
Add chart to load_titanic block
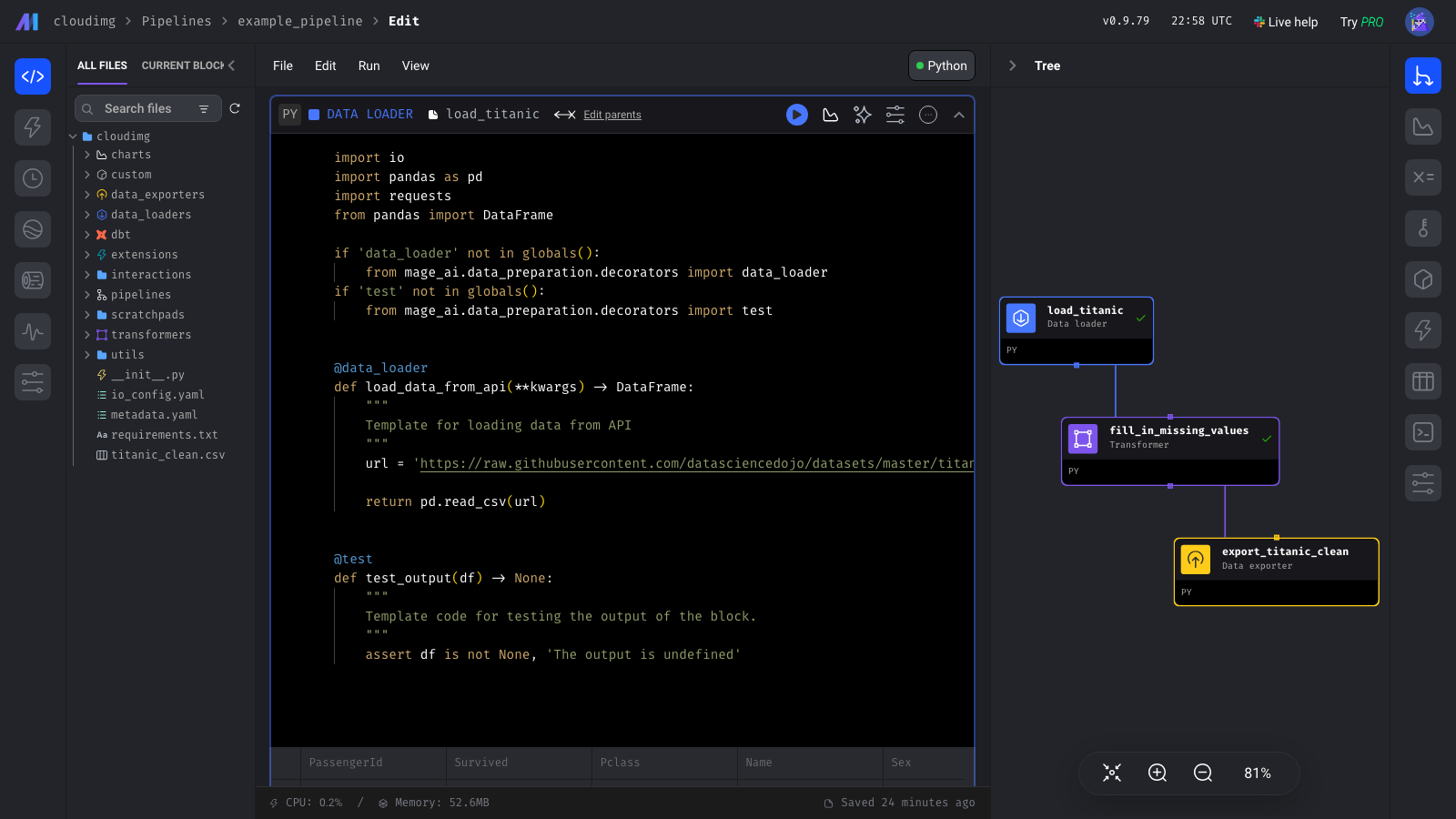click(x=830, y=115)
